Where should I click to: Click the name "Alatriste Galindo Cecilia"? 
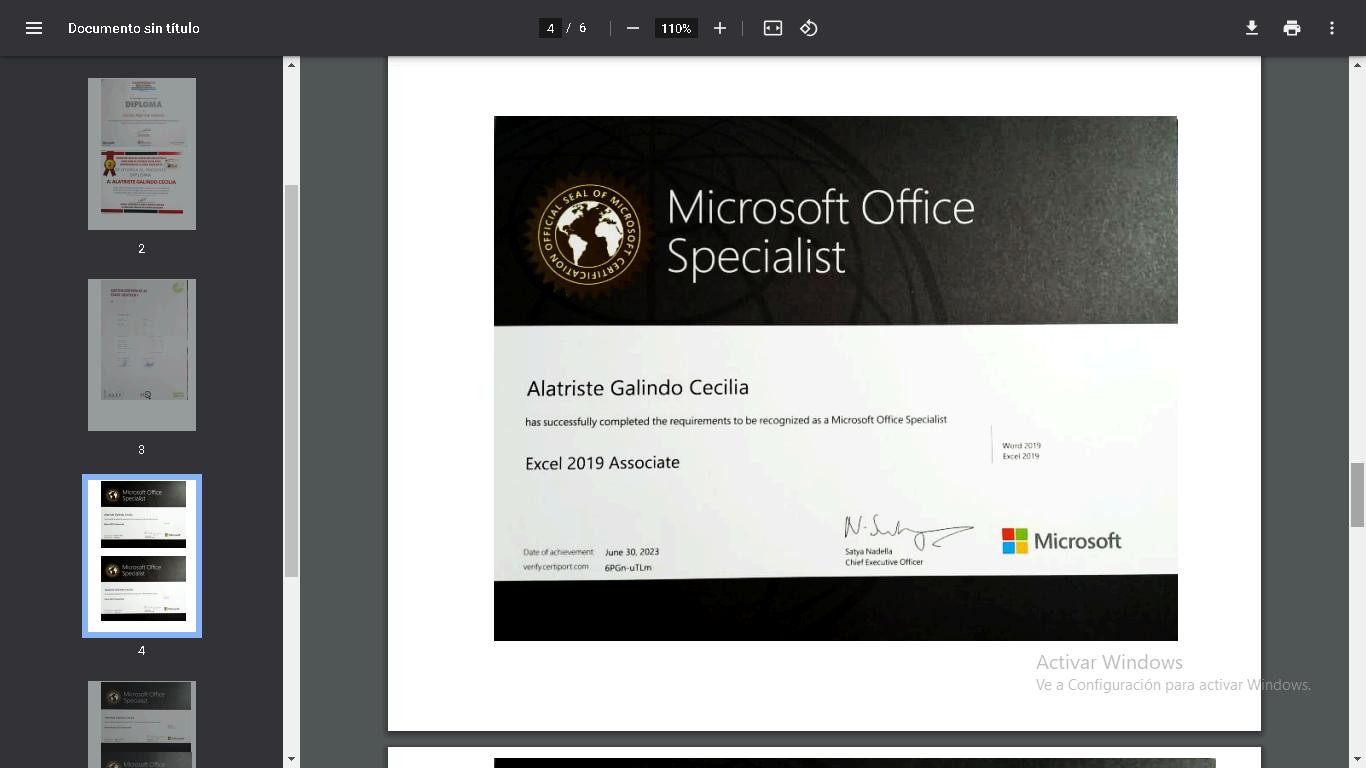coord(637,388)
